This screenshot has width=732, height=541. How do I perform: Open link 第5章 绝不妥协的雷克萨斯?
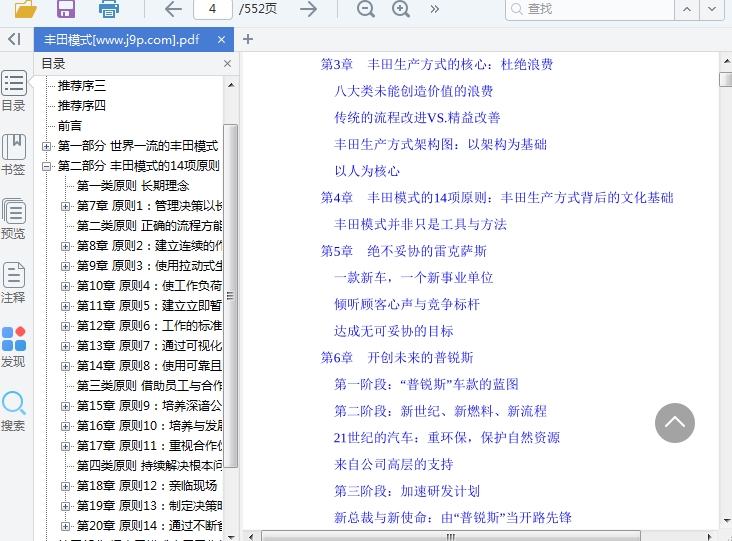click(x=403, y=251)
